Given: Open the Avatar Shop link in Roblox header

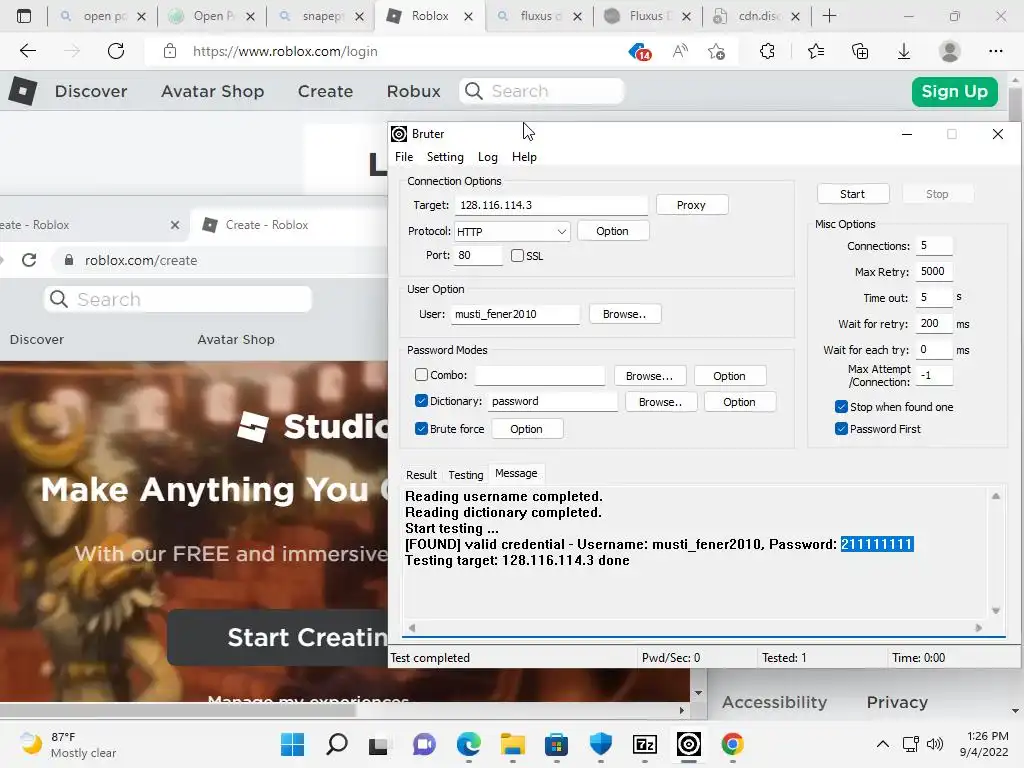Looking at the screenshot, I should (212, 91).
